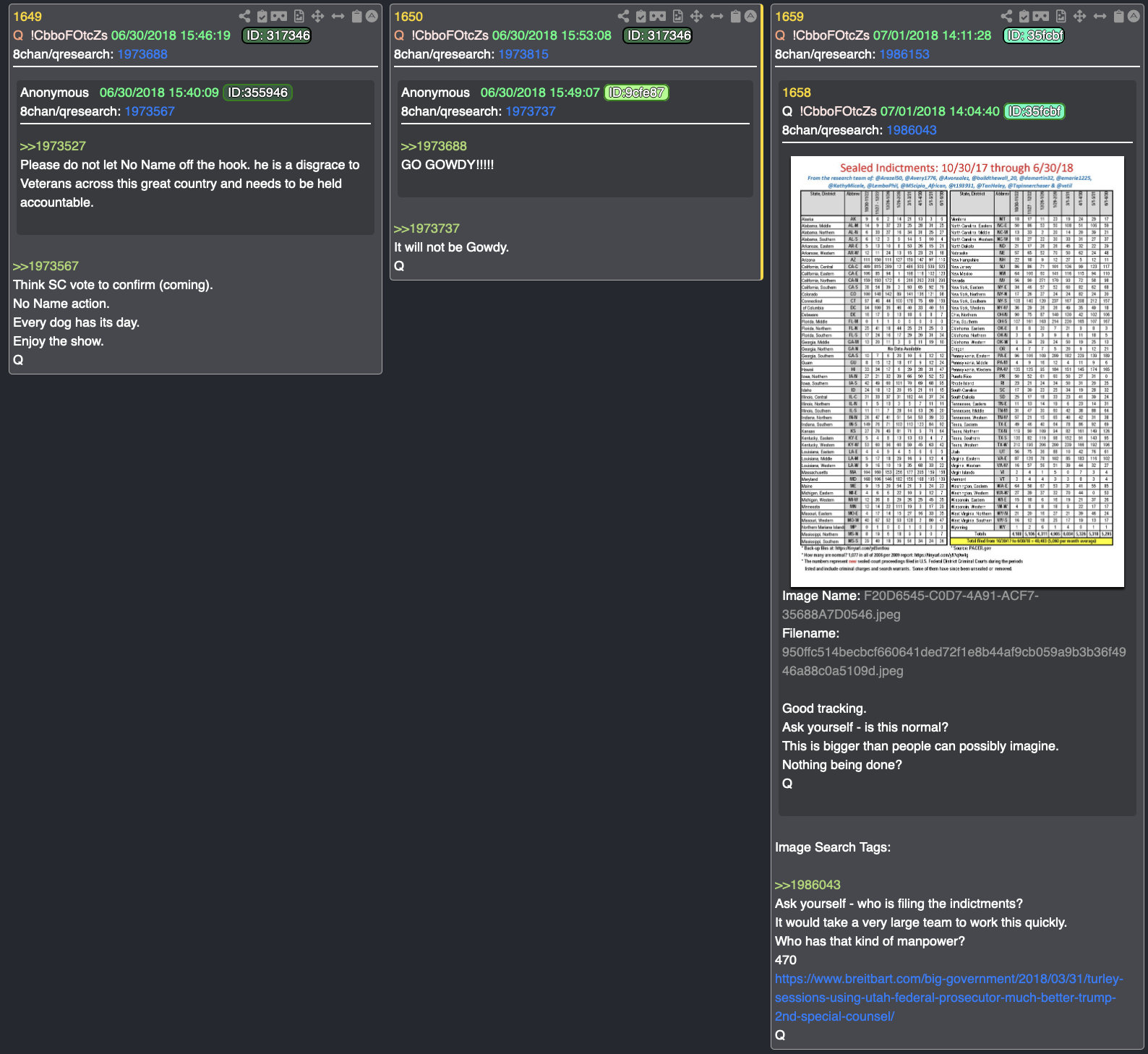Open 8chan link 1986153 in post 1659 header
The height and width of the screenshot is (1054, 1148).
click(904, 54)
